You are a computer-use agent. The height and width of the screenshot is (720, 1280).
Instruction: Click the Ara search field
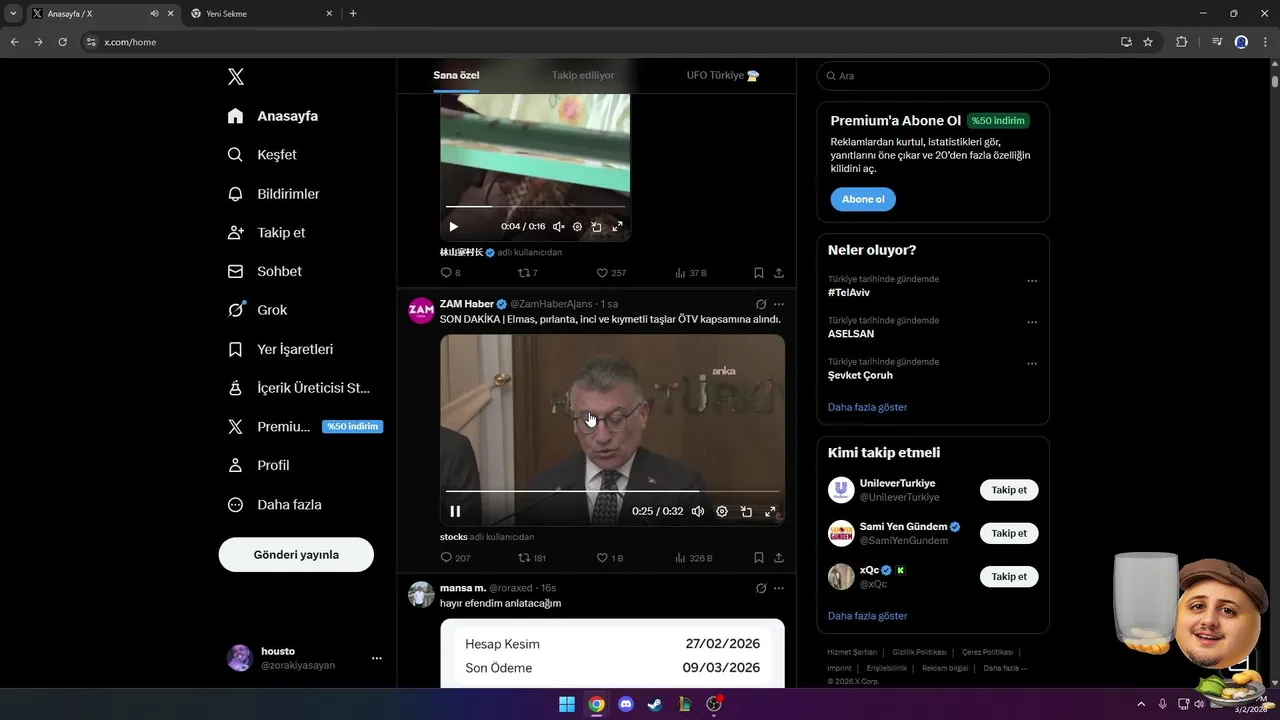tap(933, 76)
